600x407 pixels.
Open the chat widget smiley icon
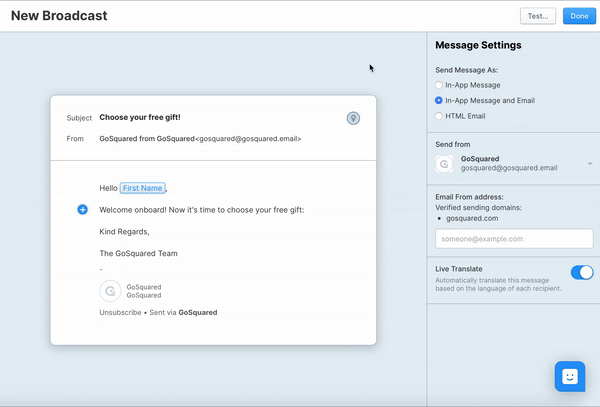tap(569, 376)
